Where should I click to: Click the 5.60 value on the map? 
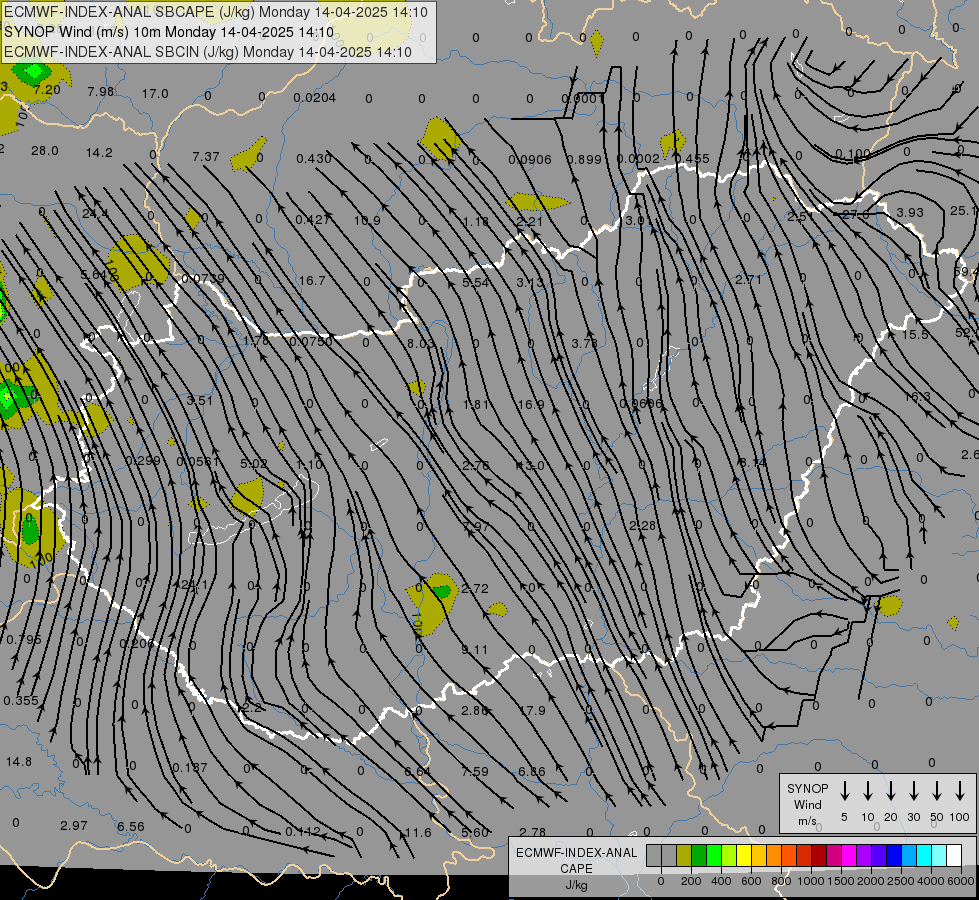pyautogui.click(x=475, y=833)
